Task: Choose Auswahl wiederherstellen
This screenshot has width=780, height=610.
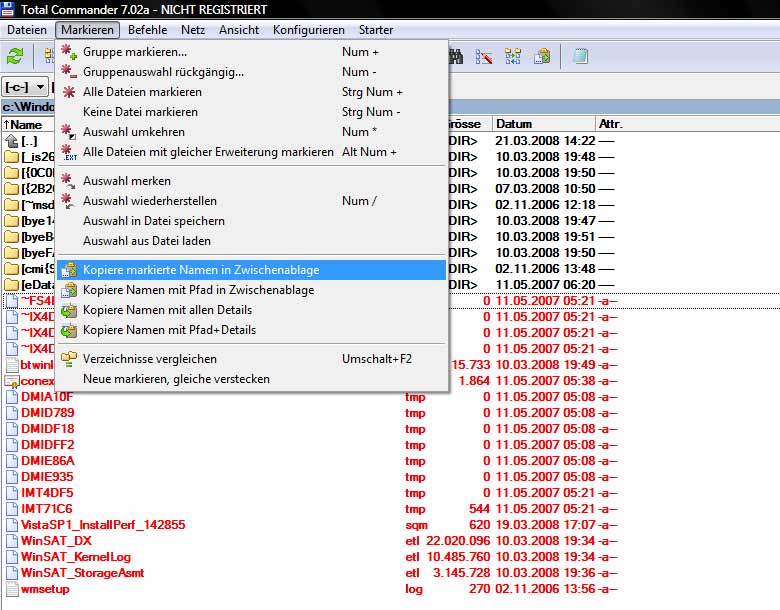Action: [251, 201]
